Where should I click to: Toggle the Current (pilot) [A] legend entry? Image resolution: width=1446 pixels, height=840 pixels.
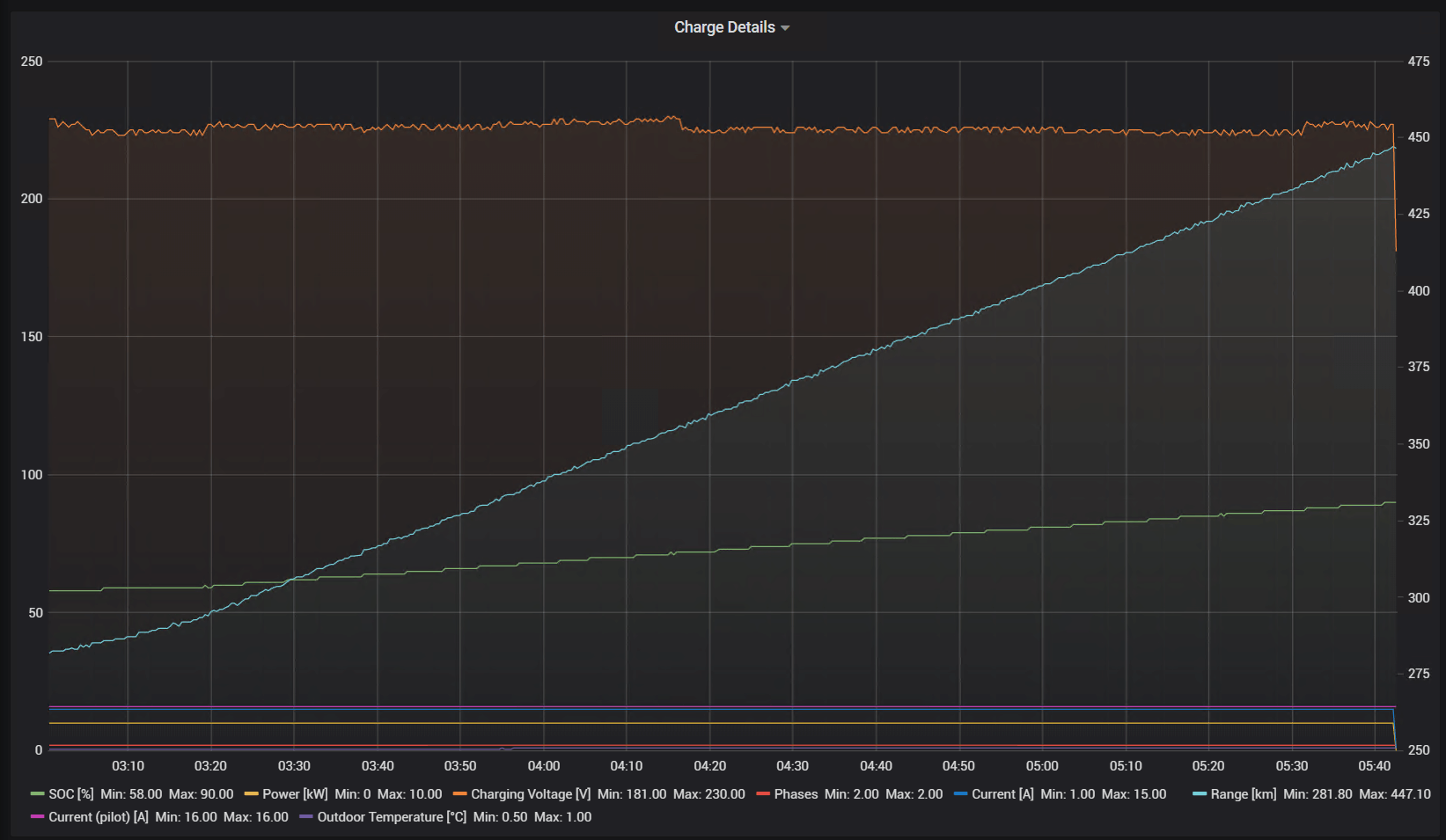99,817
